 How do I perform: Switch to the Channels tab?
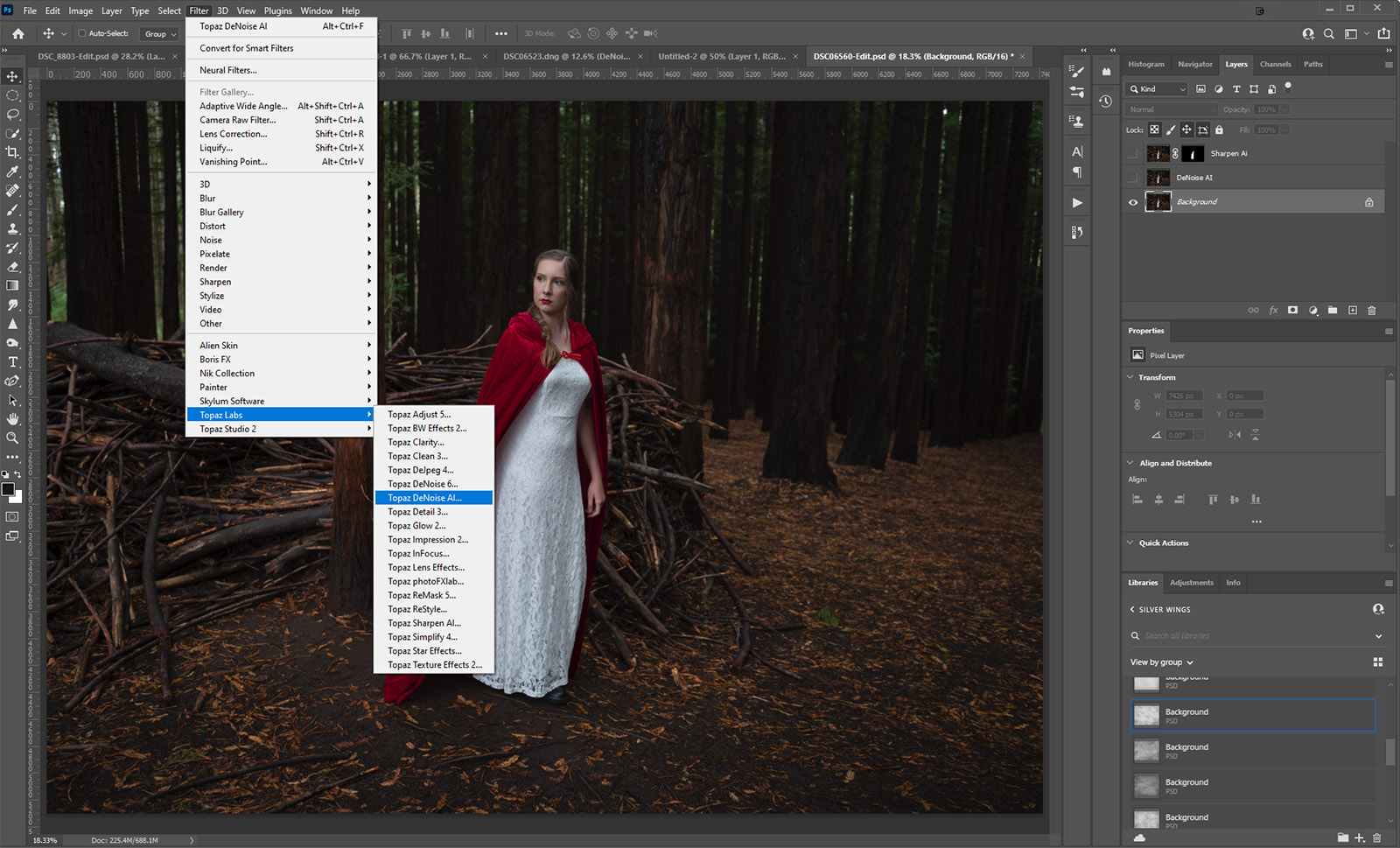(x=1275, y=64)
